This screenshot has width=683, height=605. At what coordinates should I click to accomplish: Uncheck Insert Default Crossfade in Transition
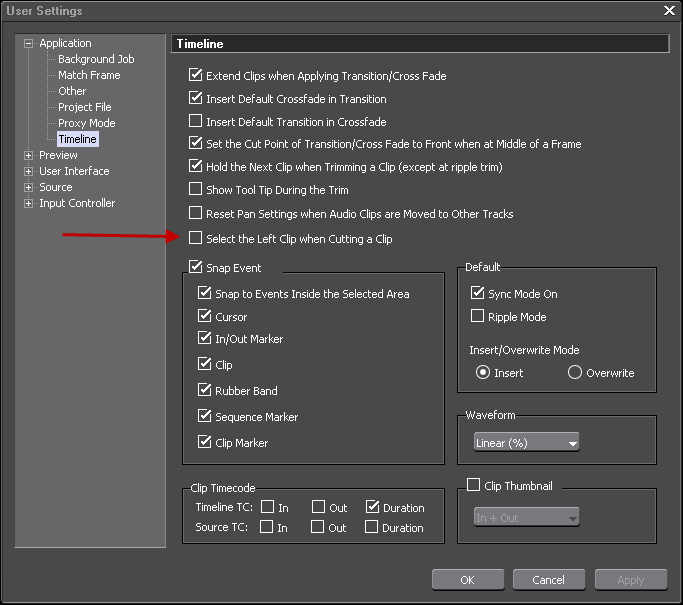click(x=196, y=99)
